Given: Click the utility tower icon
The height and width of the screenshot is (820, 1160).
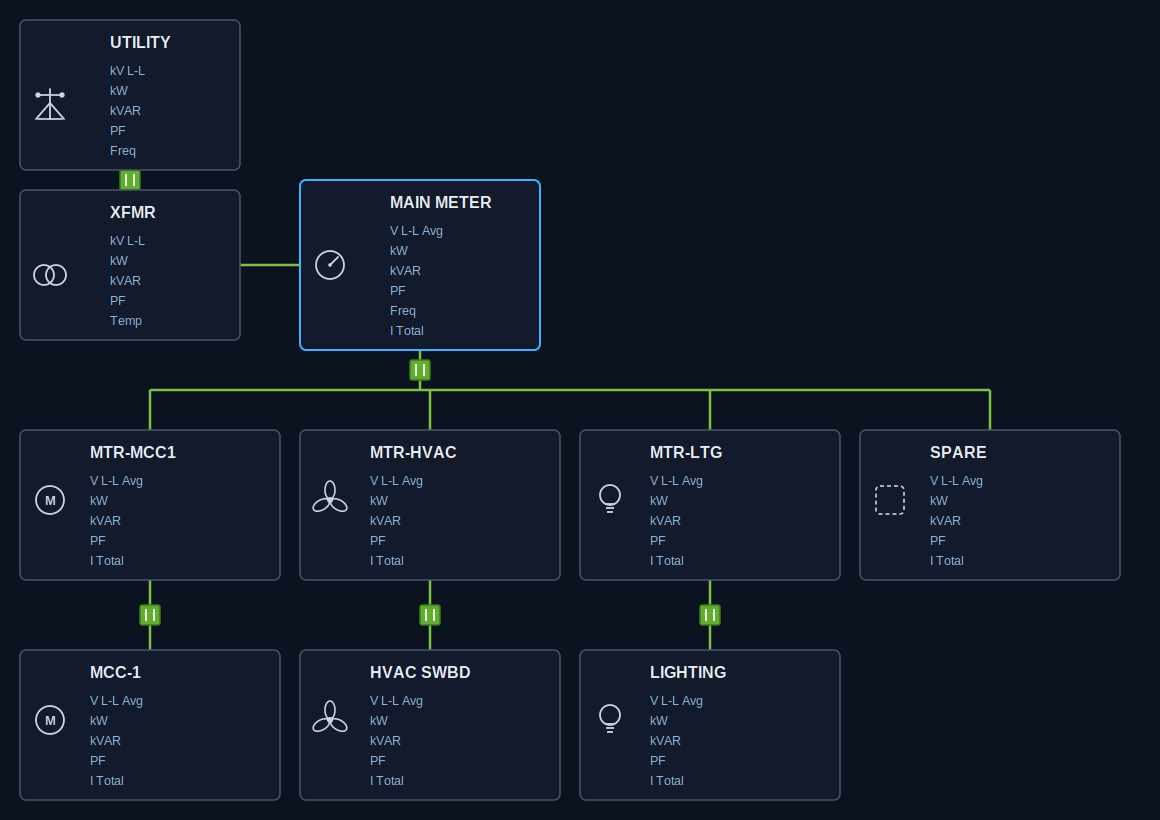Looking at the screenshot, I should pos(50,104).
